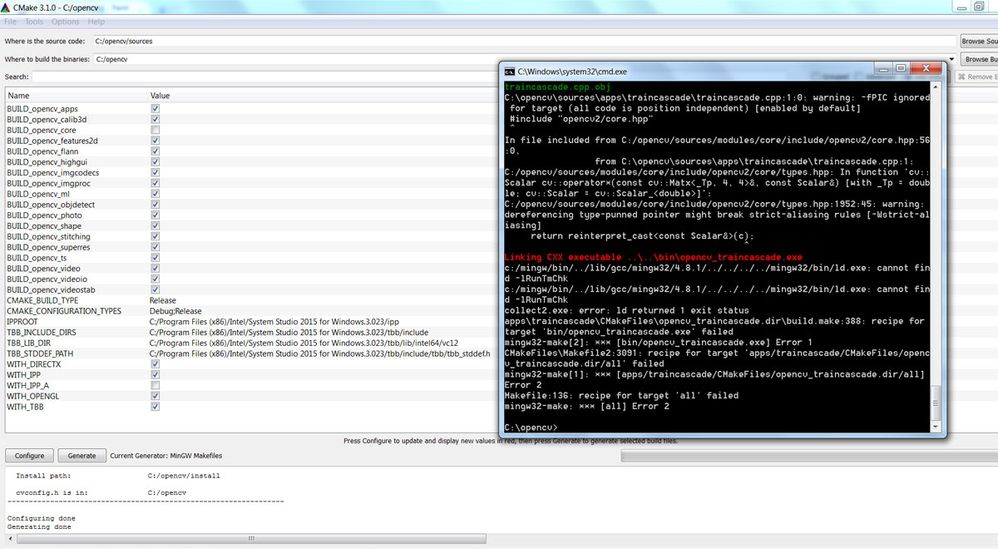Click 'Current Generator: MinGW Makefiles' label
998x549 pixels.
(x=166, y=455)
